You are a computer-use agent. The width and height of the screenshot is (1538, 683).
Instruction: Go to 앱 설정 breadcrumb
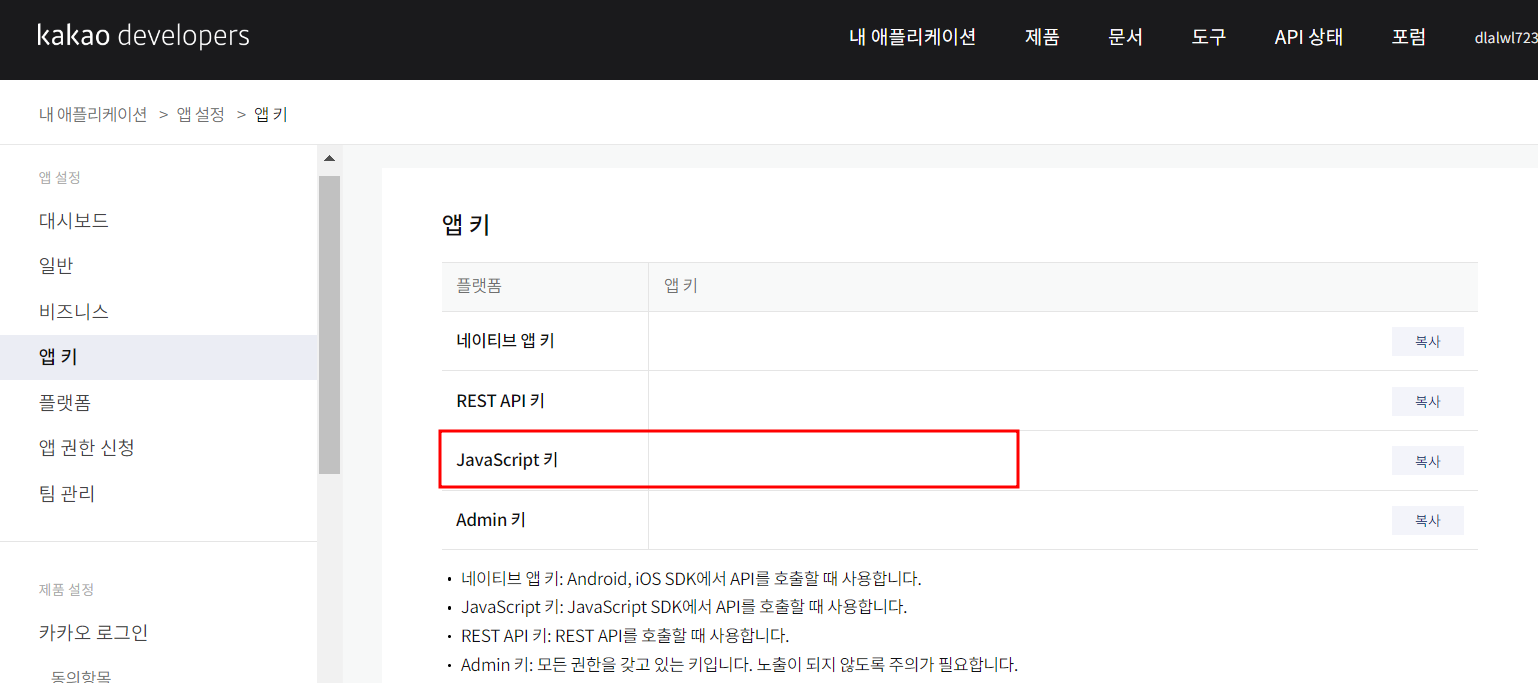coord(201,114)
